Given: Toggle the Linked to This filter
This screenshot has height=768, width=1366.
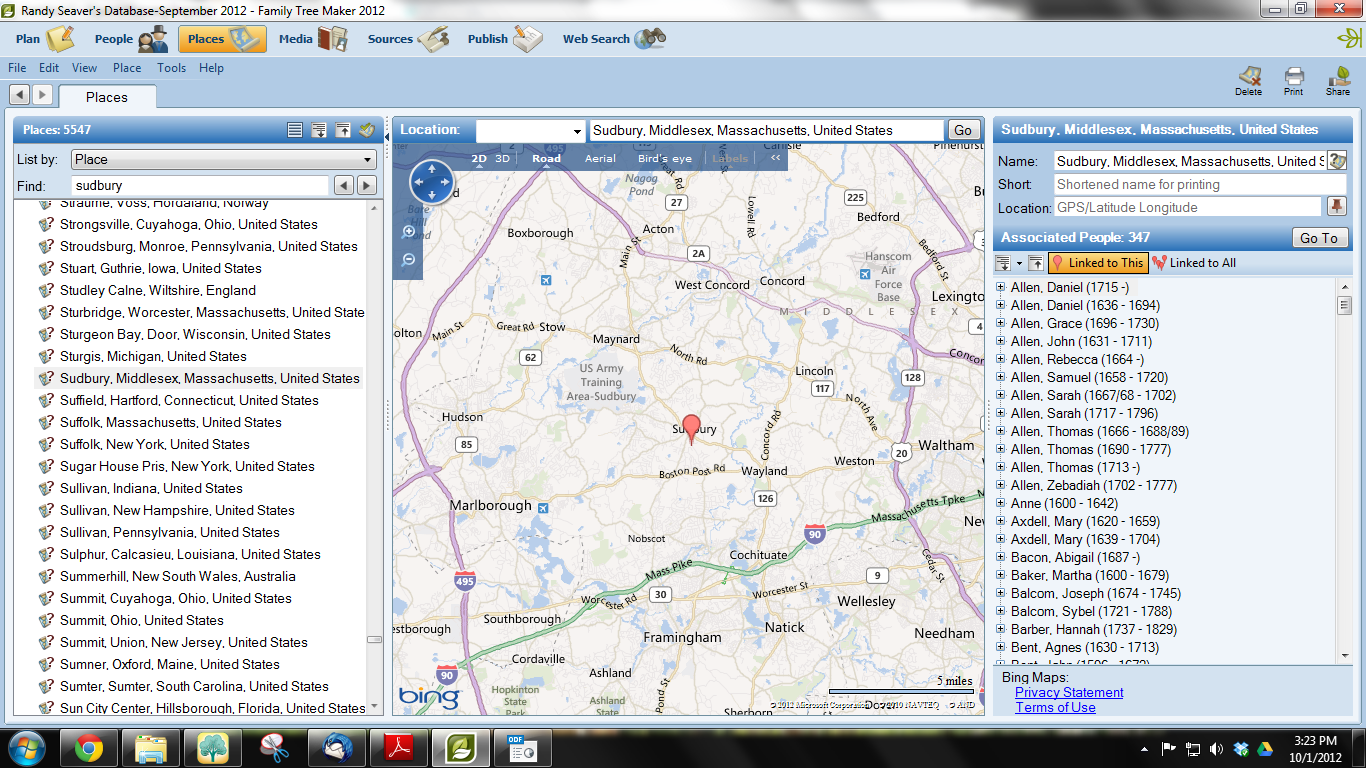Looking at the screenshot, I should [x=1099, y=263].
